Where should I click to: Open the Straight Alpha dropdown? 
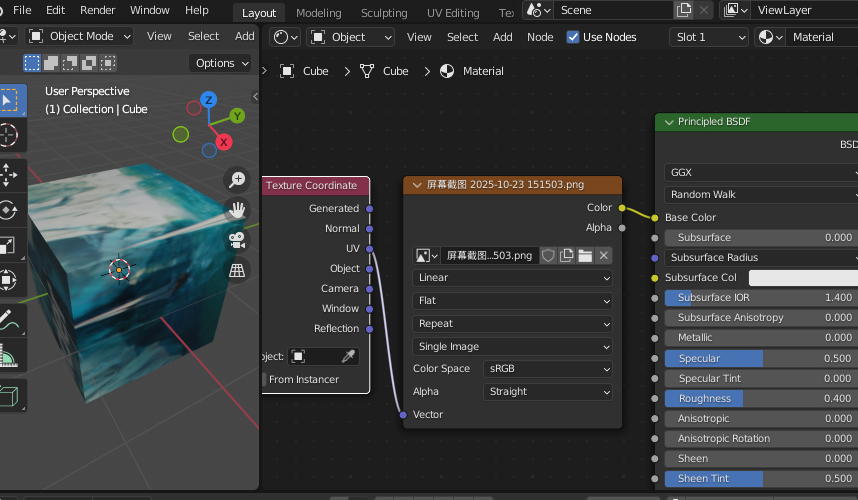[x=547, y=392]
